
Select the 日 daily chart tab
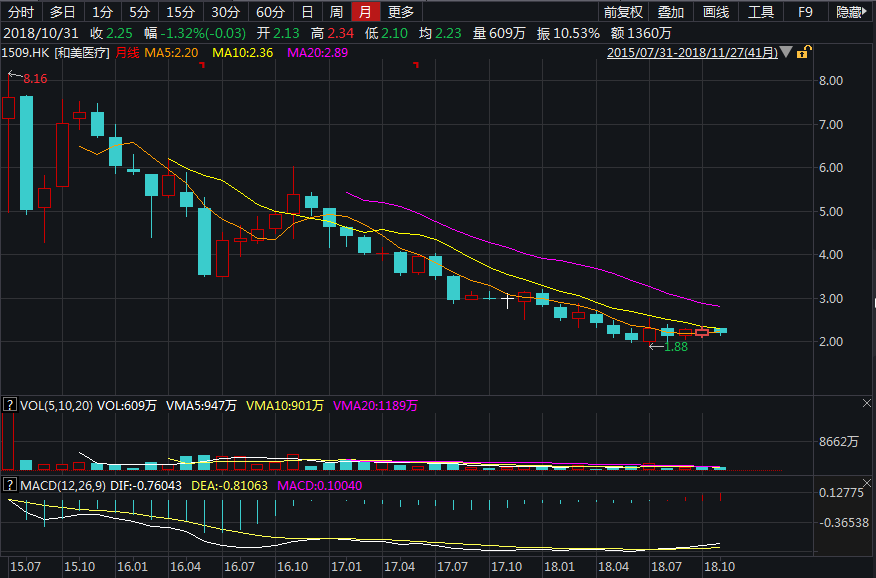(307, 12)
